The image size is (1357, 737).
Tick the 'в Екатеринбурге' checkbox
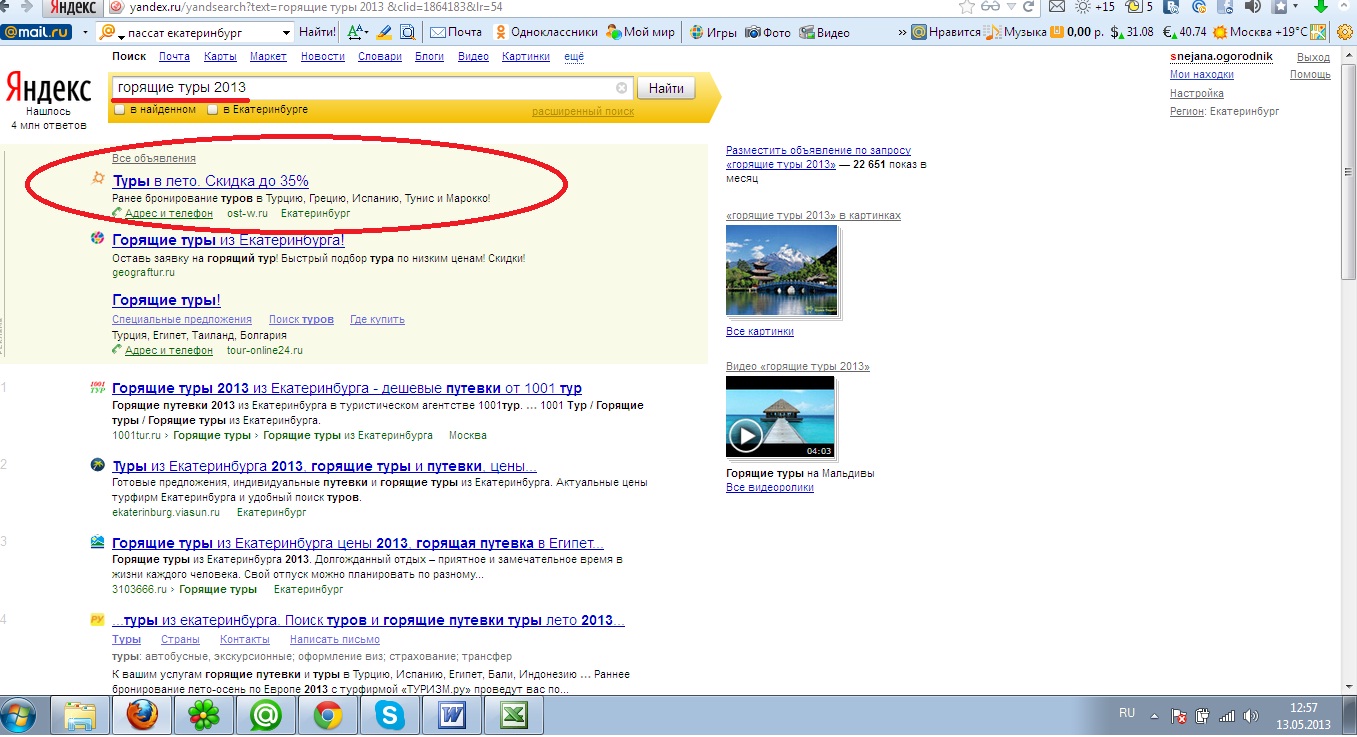tap(212, 110)
